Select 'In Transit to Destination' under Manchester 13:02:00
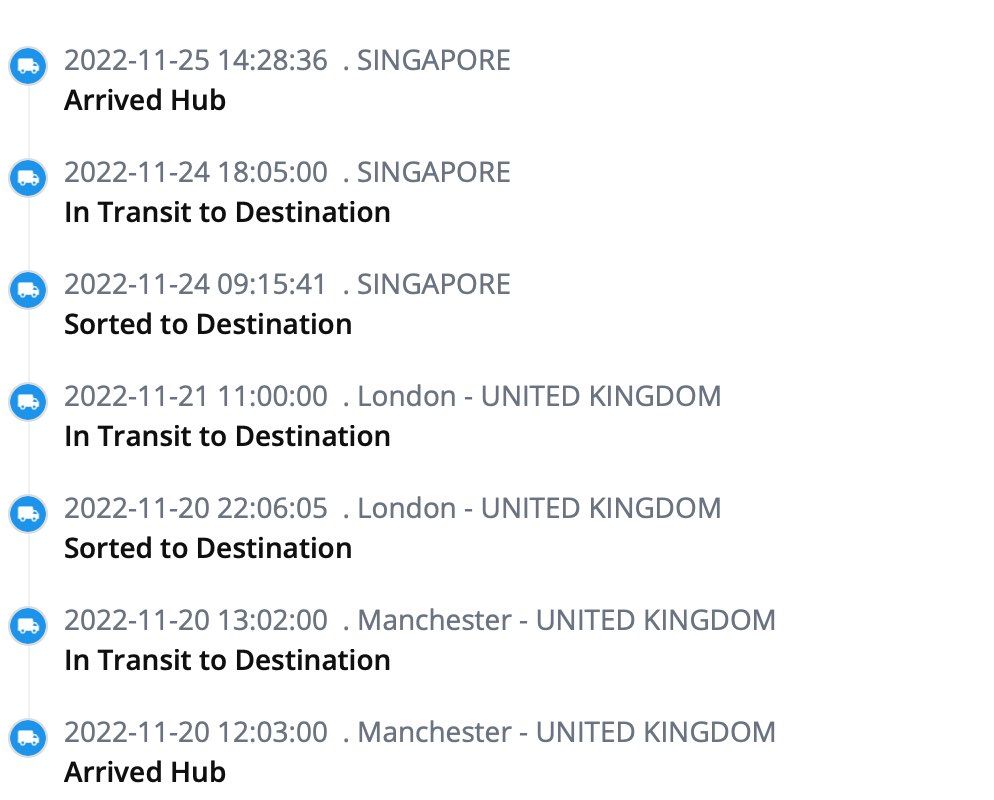994x800 pixels. tap(227, 661)
